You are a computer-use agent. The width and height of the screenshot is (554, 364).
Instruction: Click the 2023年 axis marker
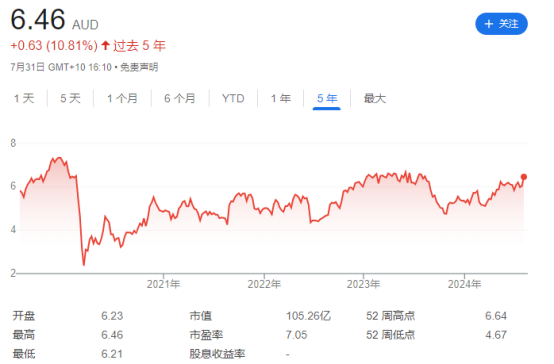click(x=363, y=284)
